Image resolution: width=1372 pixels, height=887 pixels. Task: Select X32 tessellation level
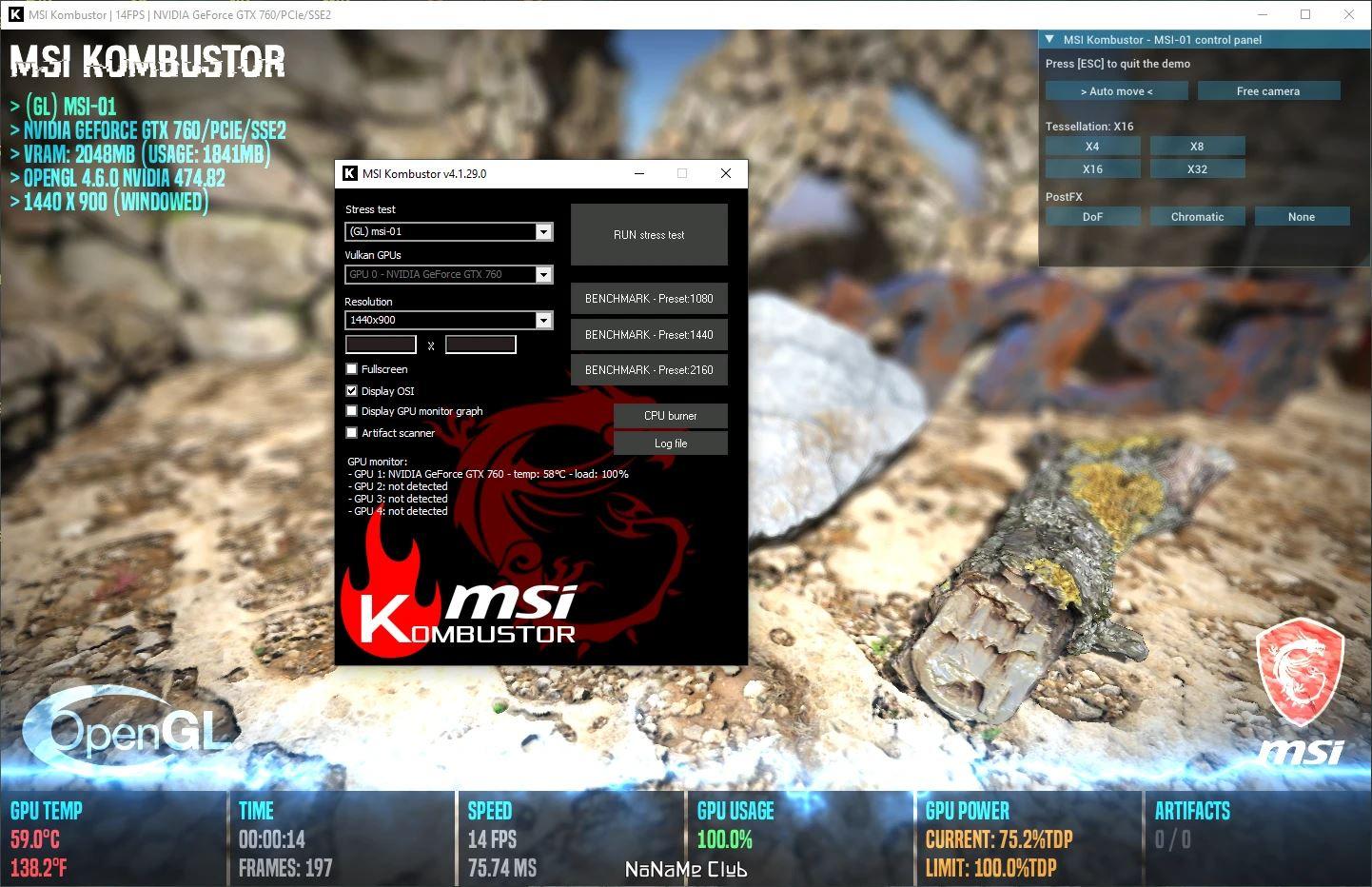coord(1197,169)
